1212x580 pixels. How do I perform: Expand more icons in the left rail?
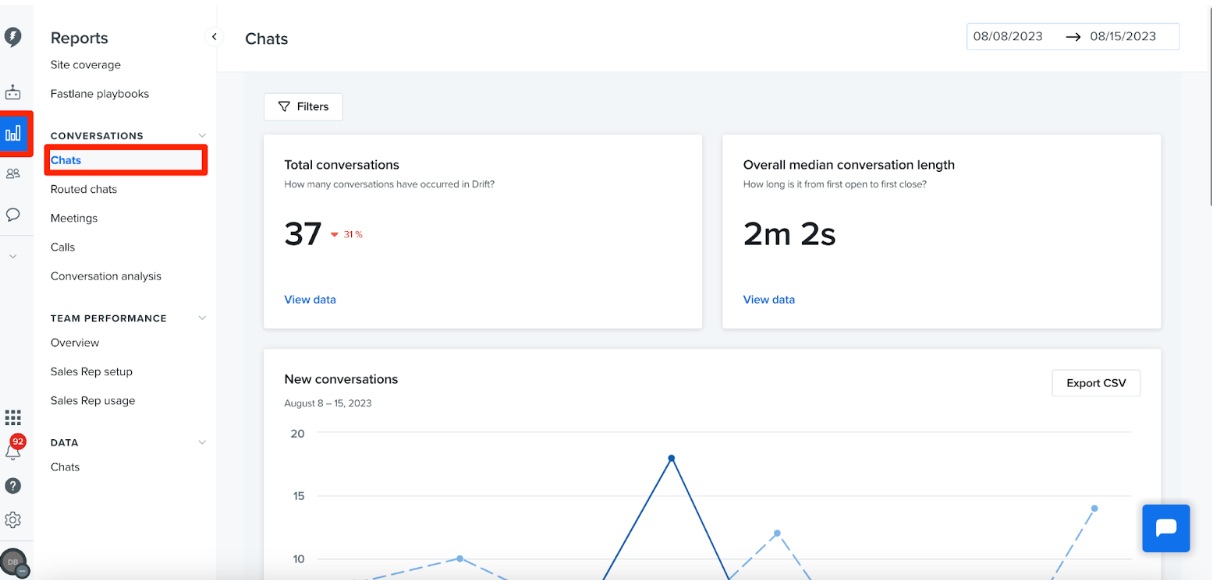pos(13,256)
